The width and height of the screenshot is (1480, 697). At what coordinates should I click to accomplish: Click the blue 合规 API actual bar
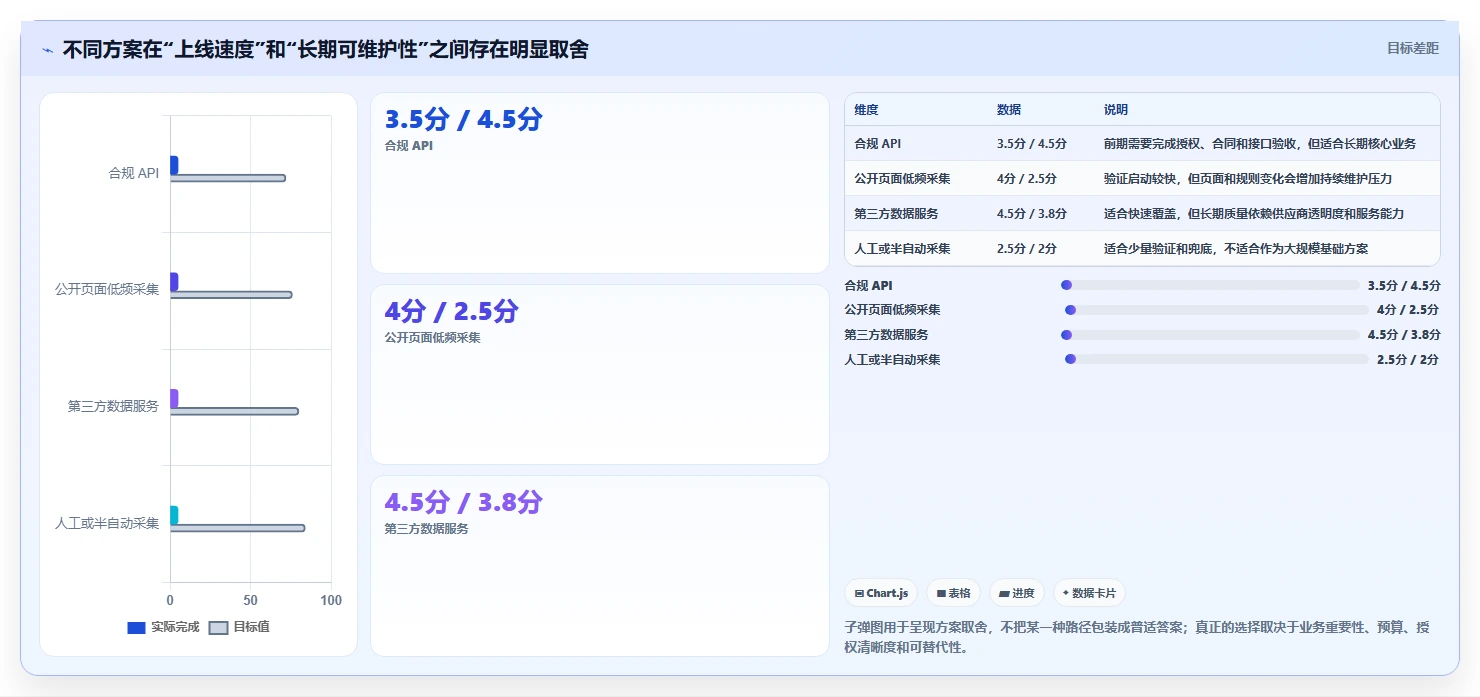tap(174, 165)
